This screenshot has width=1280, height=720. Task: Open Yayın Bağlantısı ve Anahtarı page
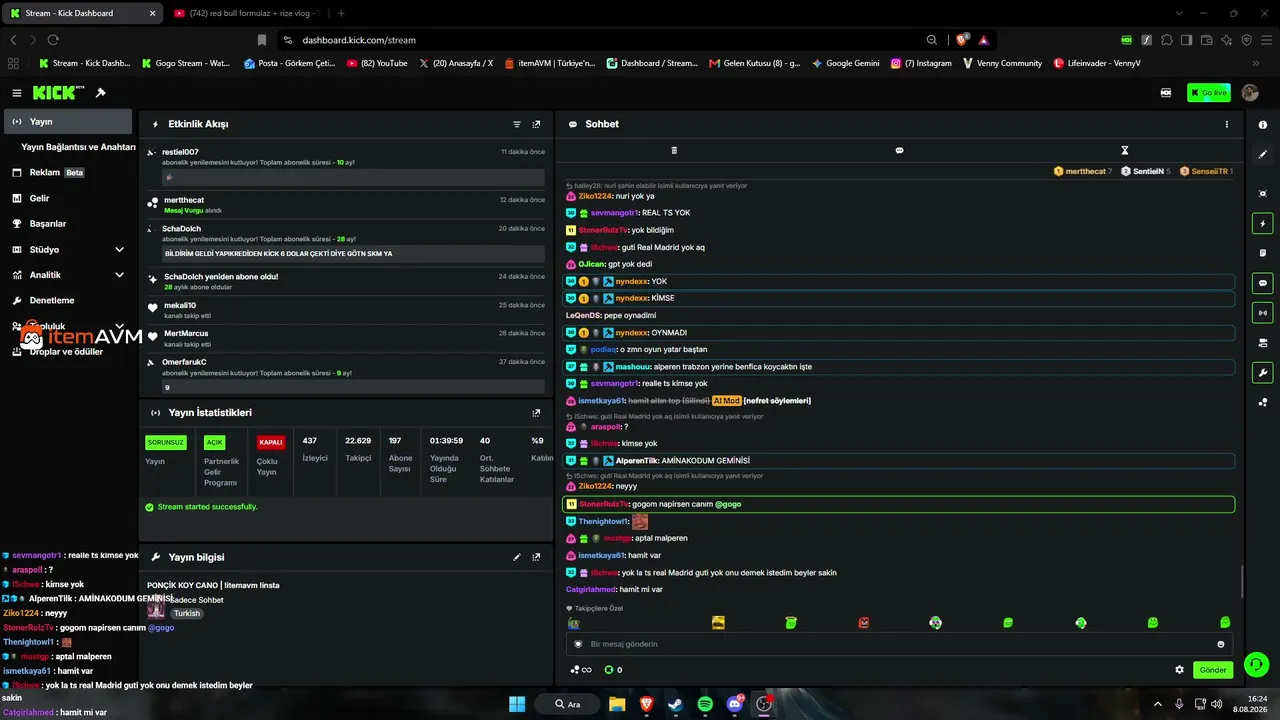click(x=78, y=147)
